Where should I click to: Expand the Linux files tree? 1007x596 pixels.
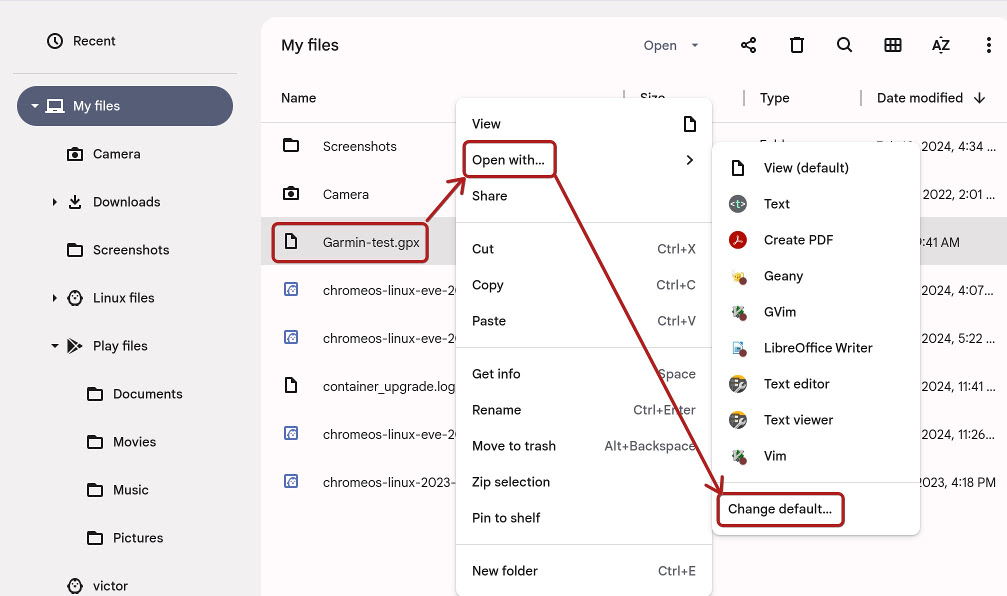coord(54,298)
